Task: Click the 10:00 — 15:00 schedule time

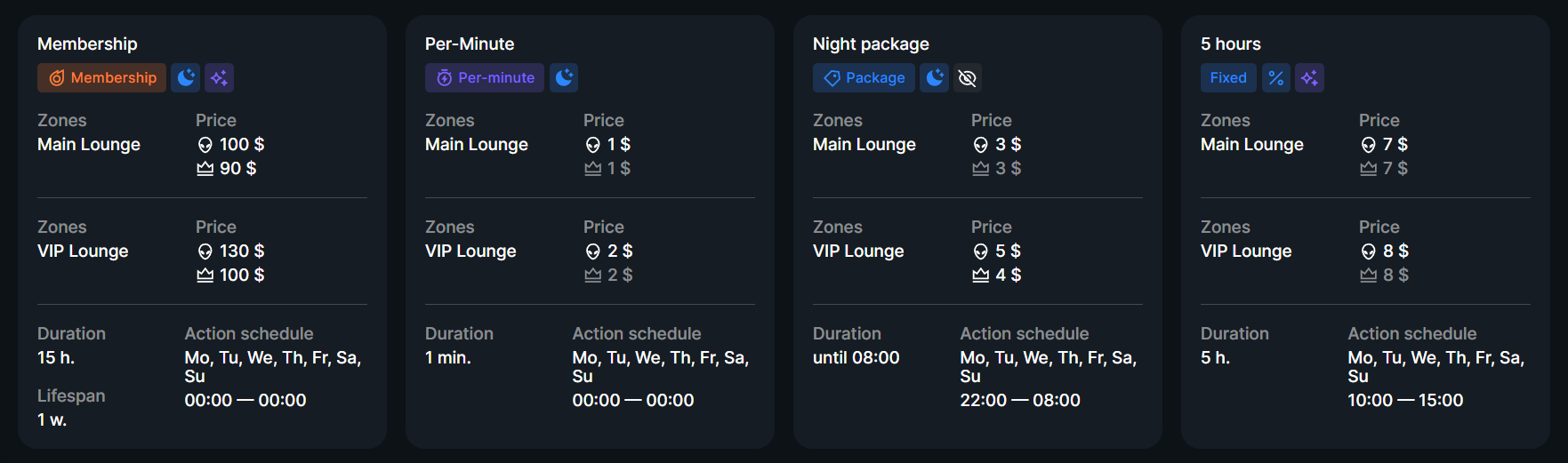Action: (1405, 401)
